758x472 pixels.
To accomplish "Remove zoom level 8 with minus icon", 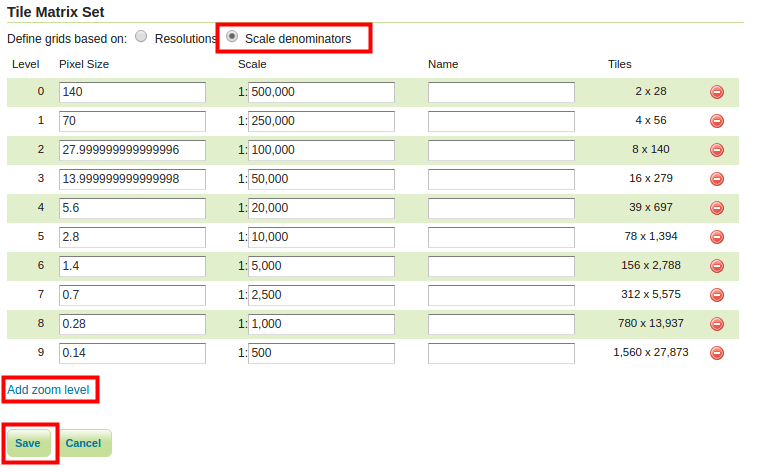I will [717, 324].
